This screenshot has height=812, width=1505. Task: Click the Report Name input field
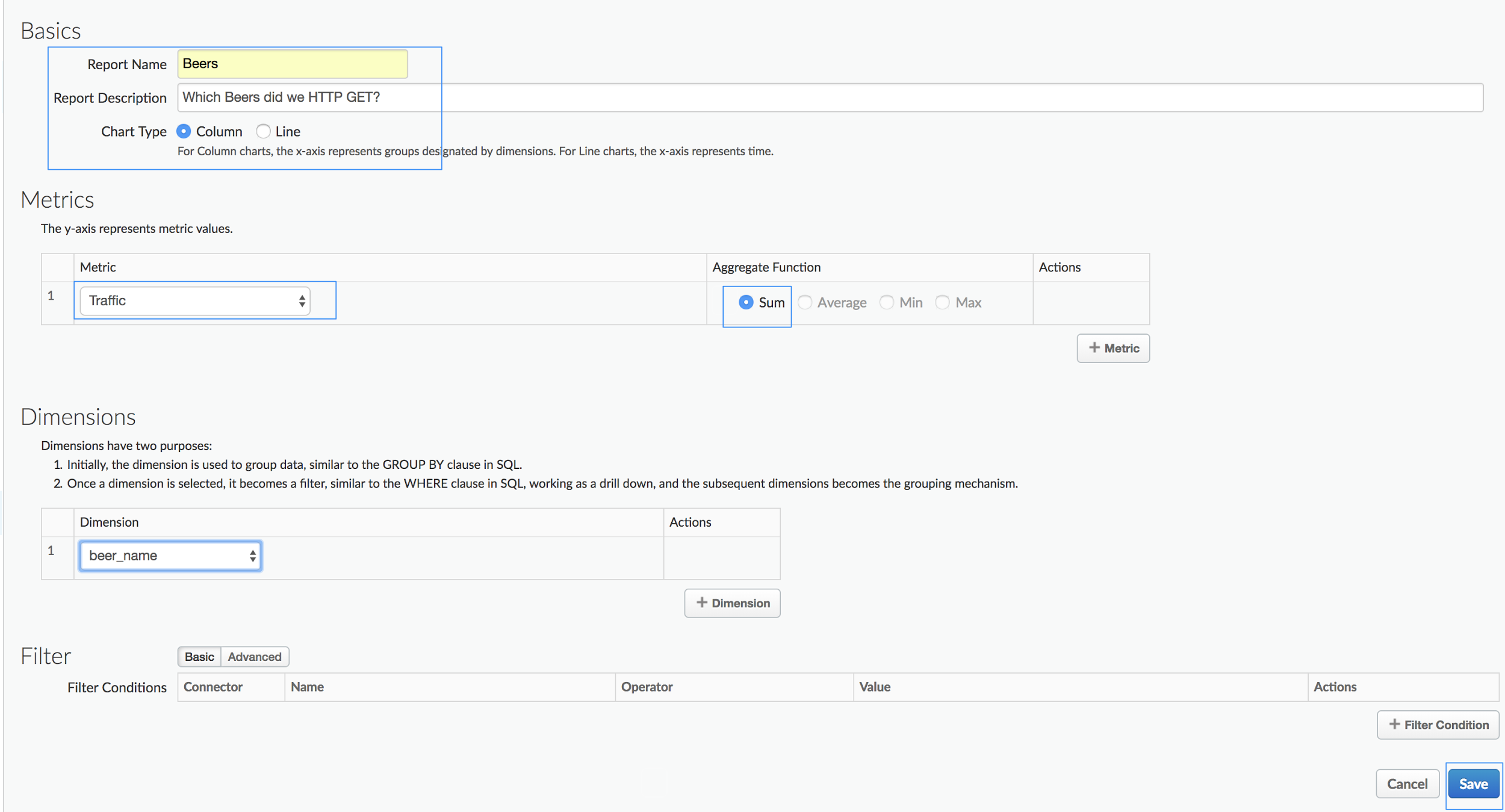coord(292,64)
